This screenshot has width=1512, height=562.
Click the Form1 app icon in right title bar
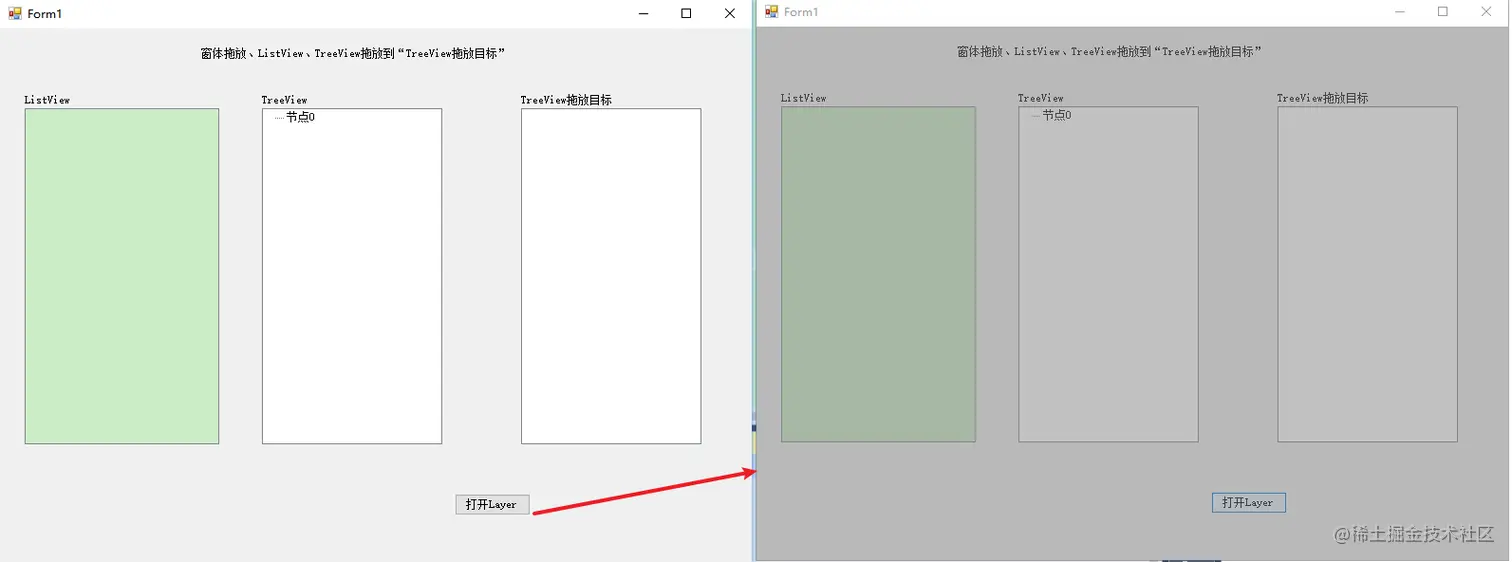click(x=771, y=11)
